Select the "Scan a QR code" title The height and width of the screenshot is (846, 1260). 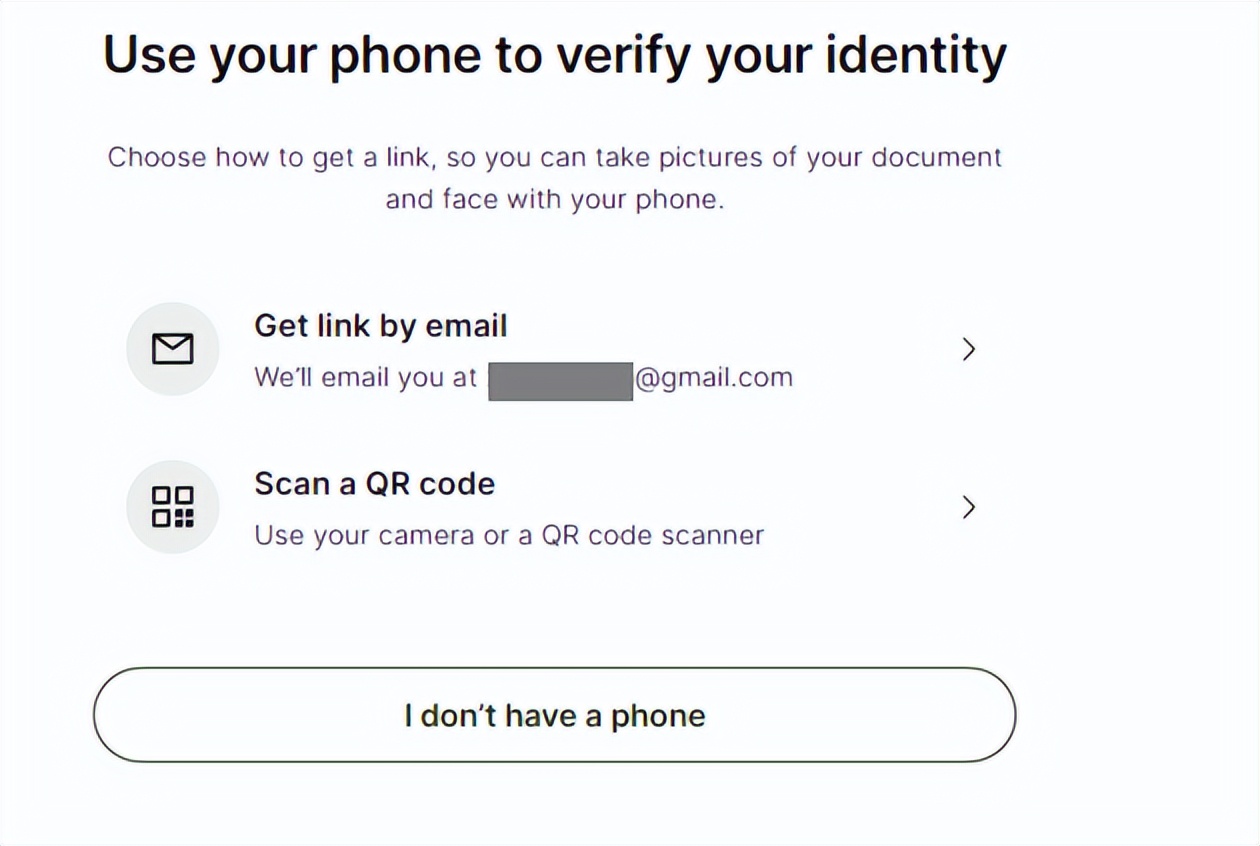pyautogui.click(x=374, y=484)
